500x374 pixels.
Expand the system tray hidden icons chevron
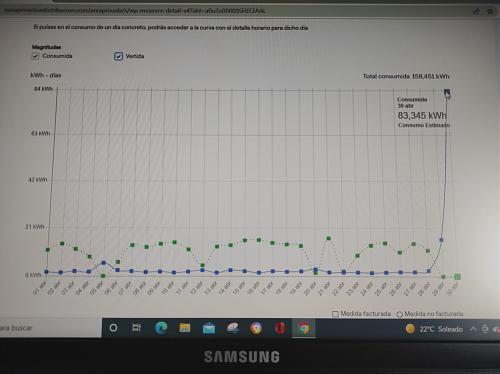point(473,329)
